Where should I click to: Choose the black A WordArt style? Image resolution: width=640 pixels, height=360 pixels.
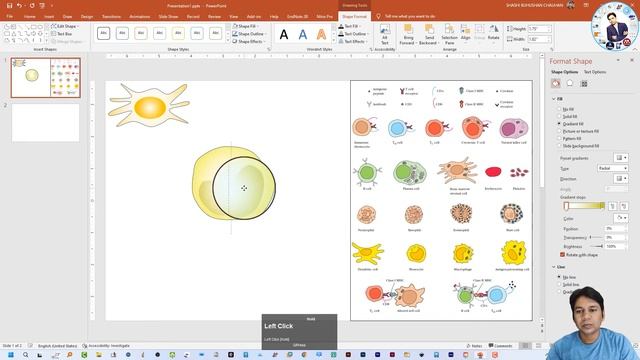click(x=284, y=34)
